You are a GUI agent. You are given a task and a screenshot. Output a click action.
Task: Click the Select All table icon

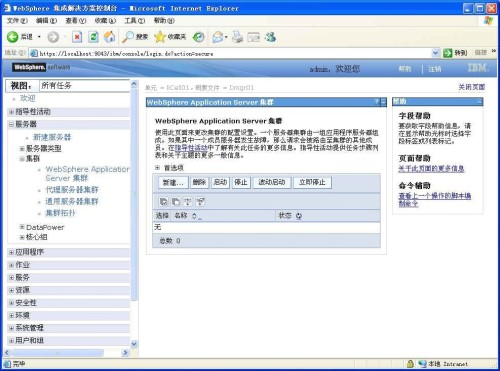coord(164,201)
